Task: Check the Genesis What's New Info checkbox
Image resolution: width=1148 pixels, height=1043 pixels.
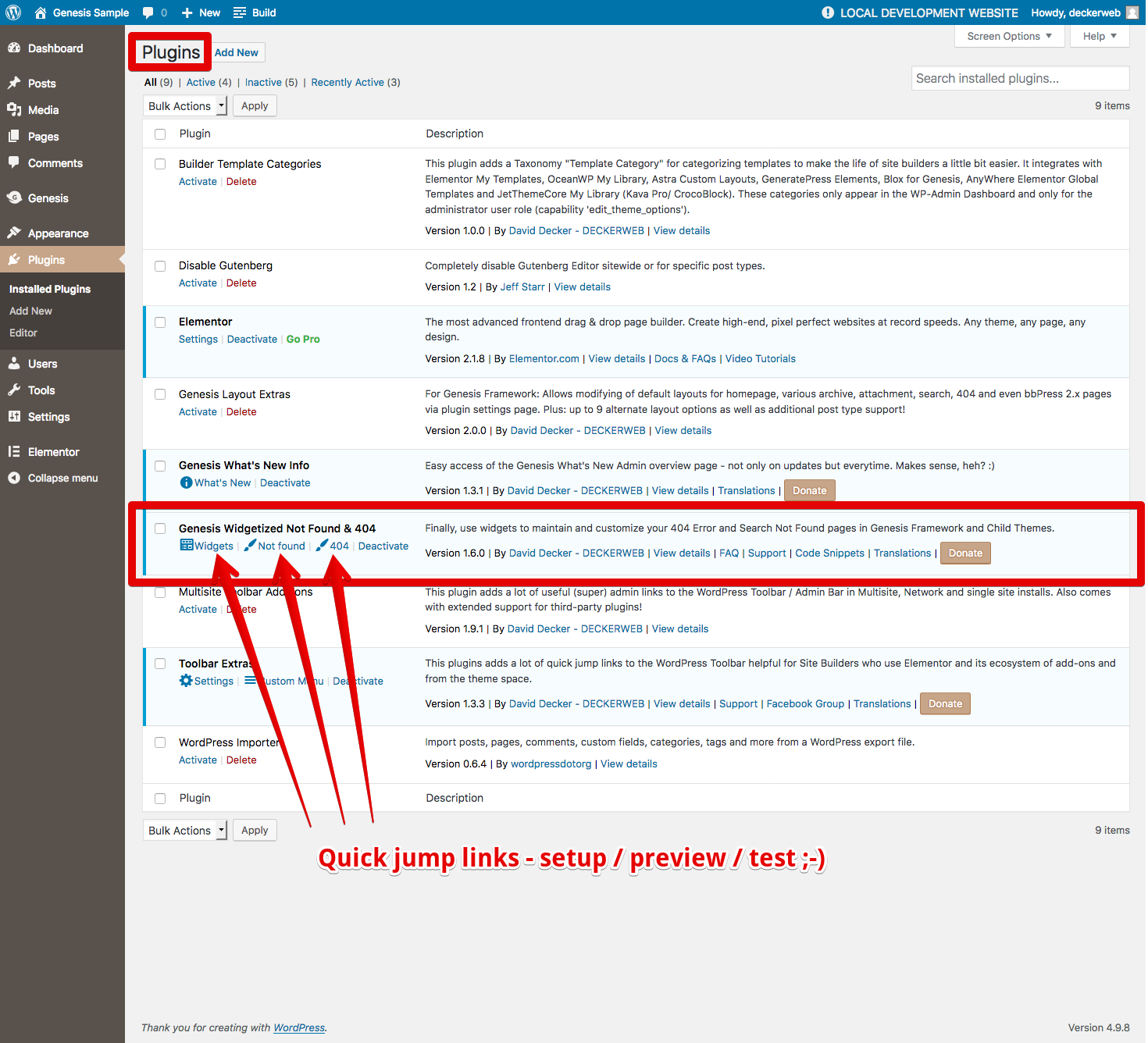Action: 160,466
